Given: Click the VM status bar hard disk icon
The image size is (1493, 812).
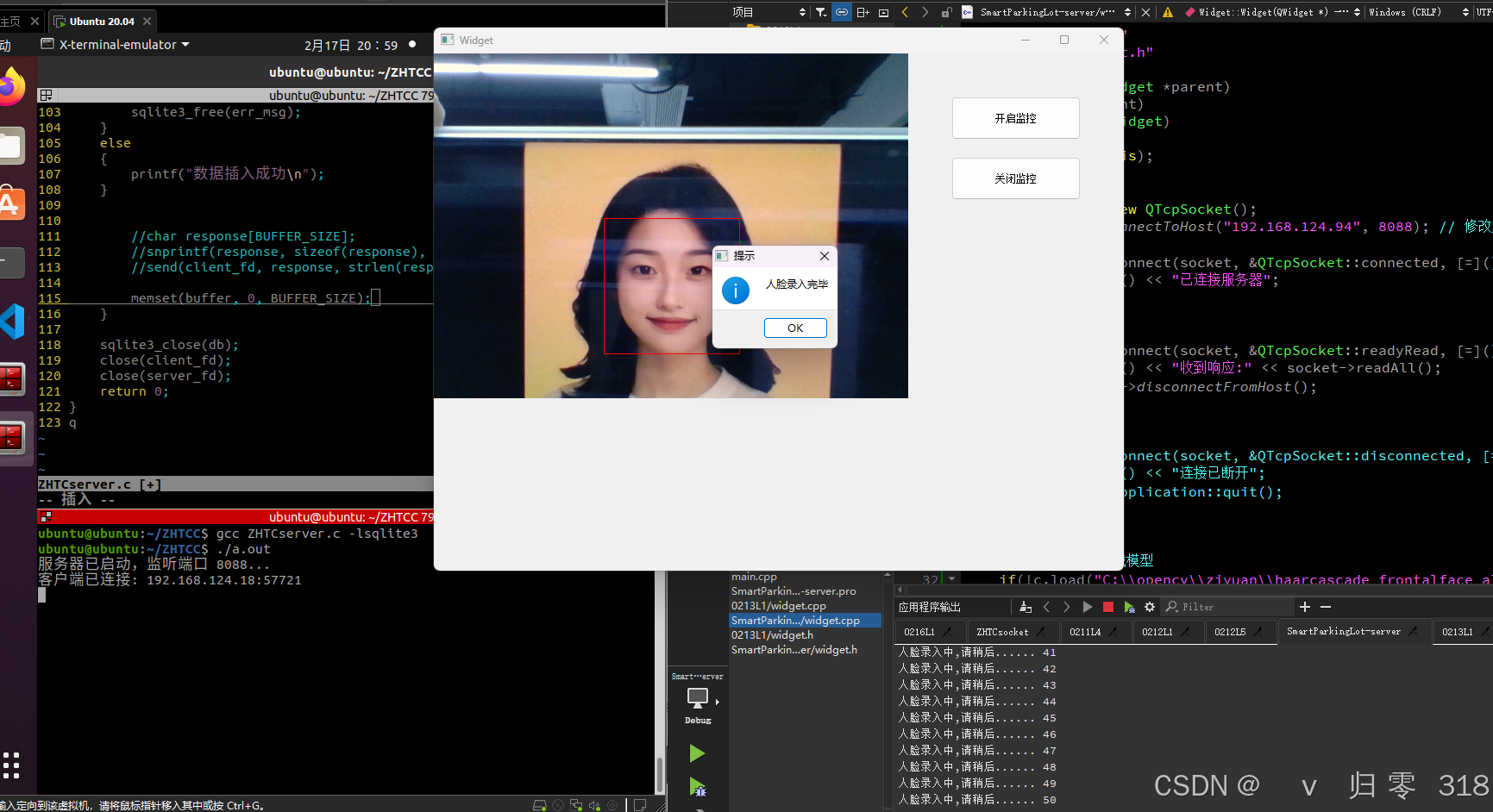Looking at the screenshot, I should coord(539,805).
